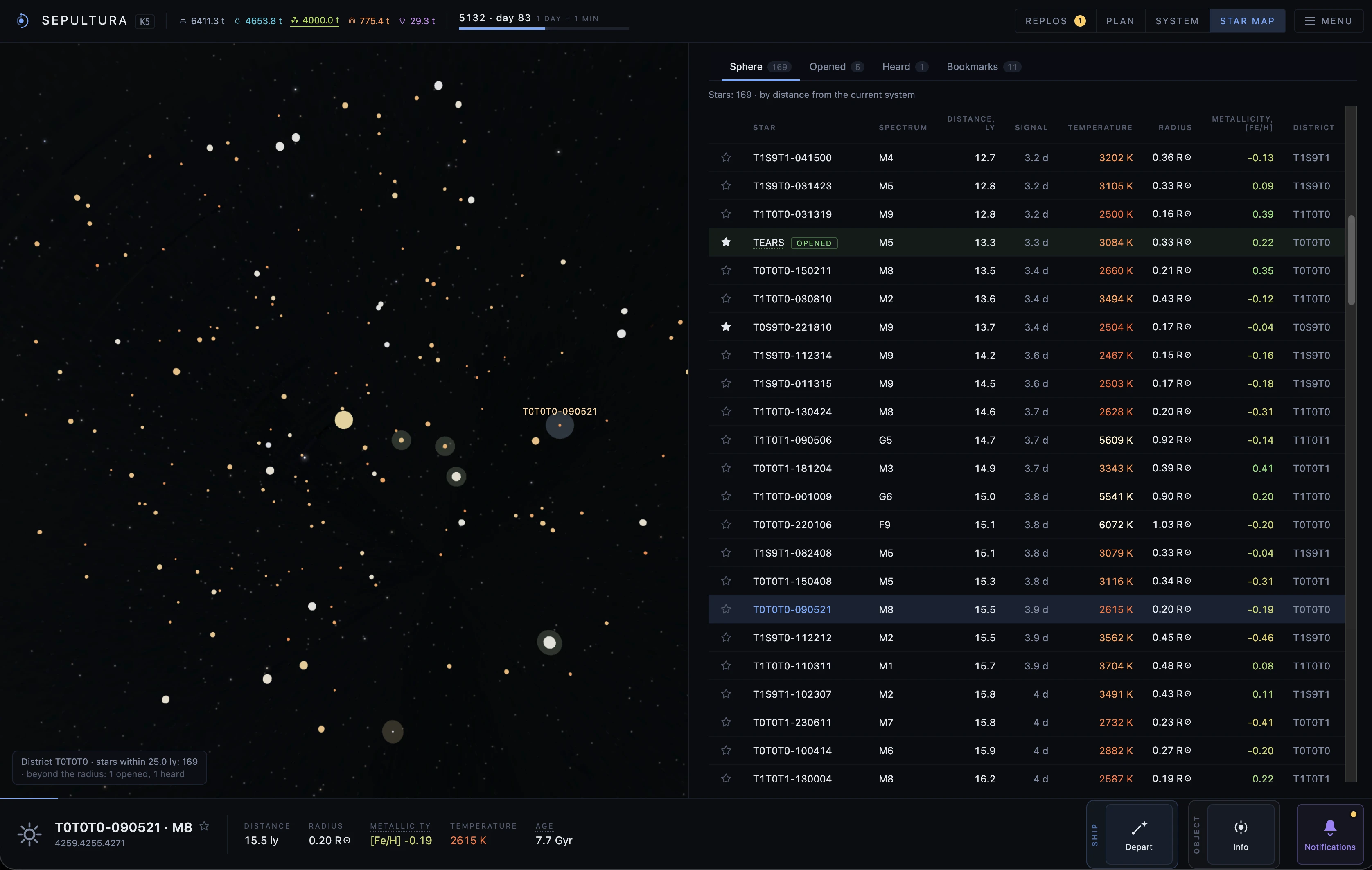The width and height of the screenshot is (1372, 870).
Task: Bookmark star T1T0T1-090506
Action: (x=726, y=440)
